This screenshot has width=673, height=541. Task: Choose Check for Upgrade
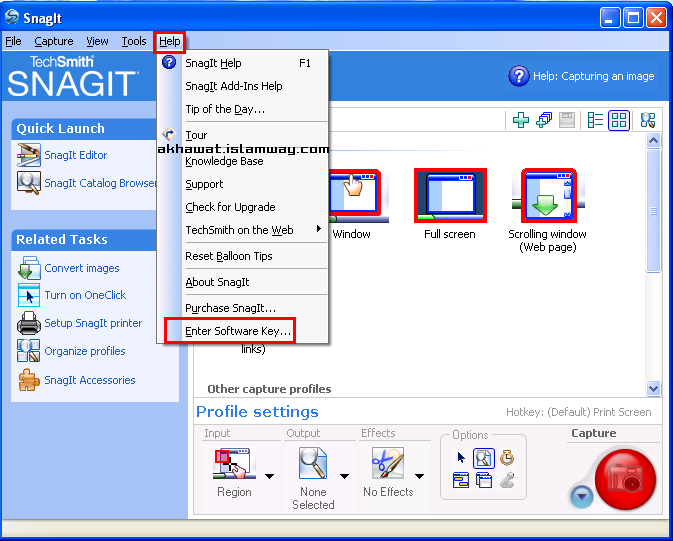point(243,207)
